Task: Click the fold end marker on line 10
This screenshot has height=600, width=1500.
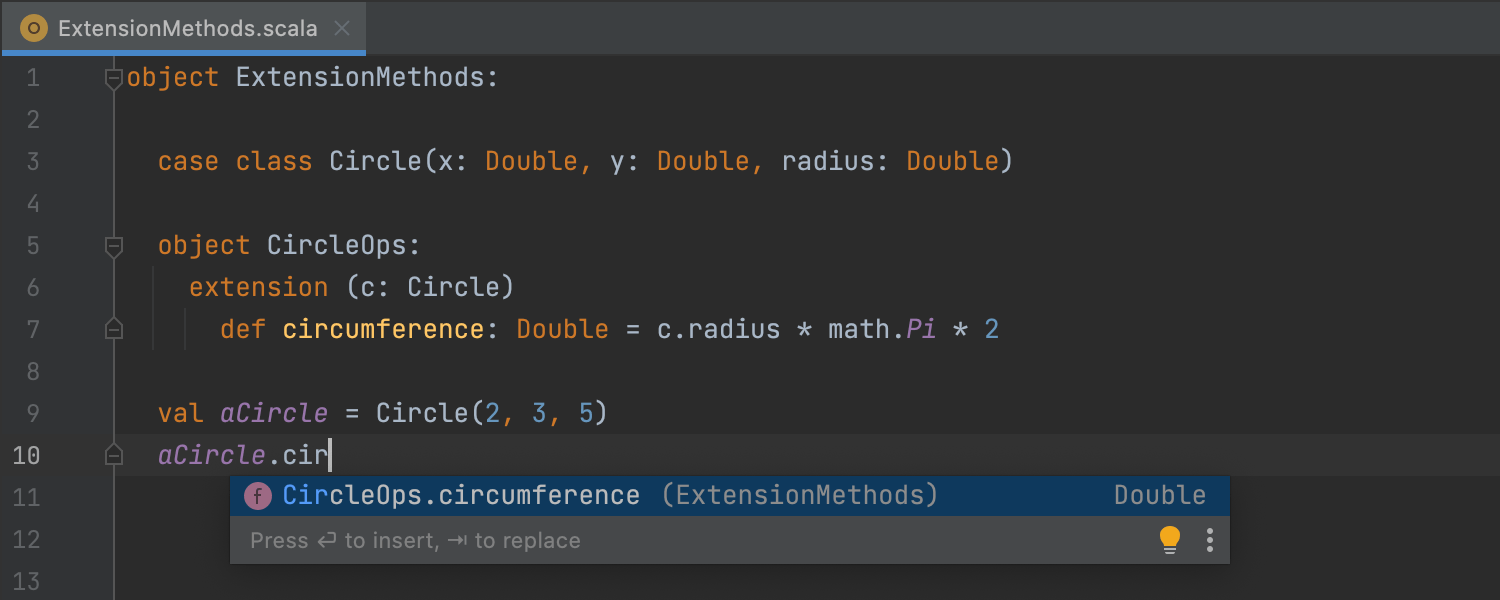Action: coord(114,455)
